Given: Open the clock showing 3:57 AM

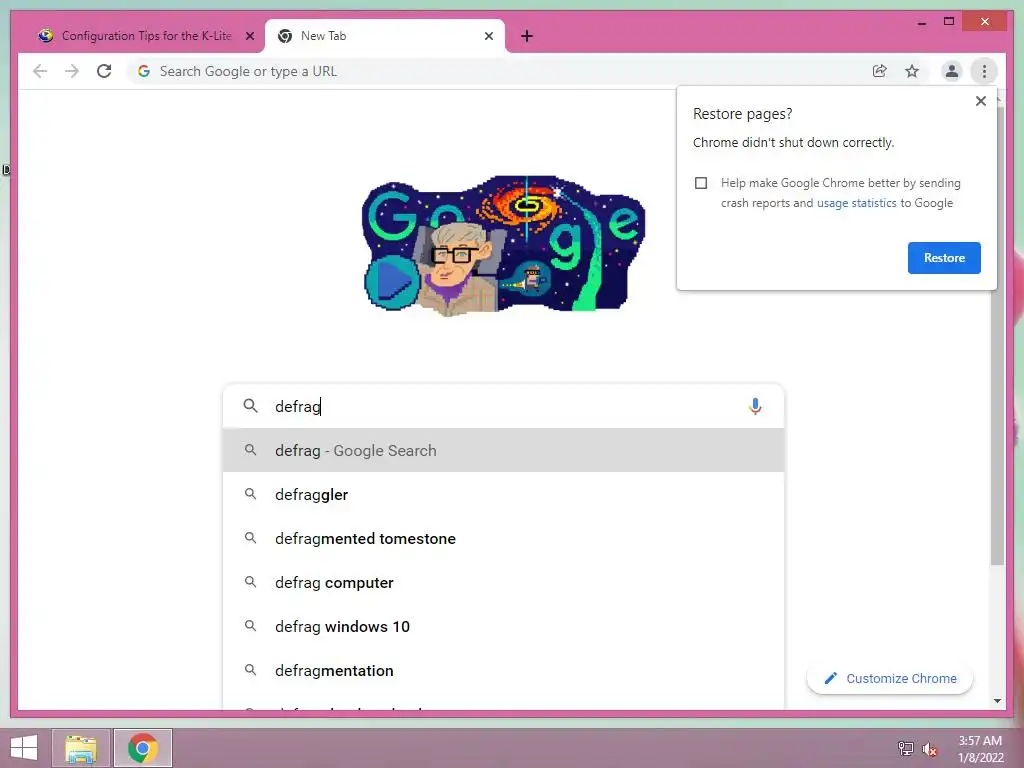Looking at the screenshot, I should point(980,749).
